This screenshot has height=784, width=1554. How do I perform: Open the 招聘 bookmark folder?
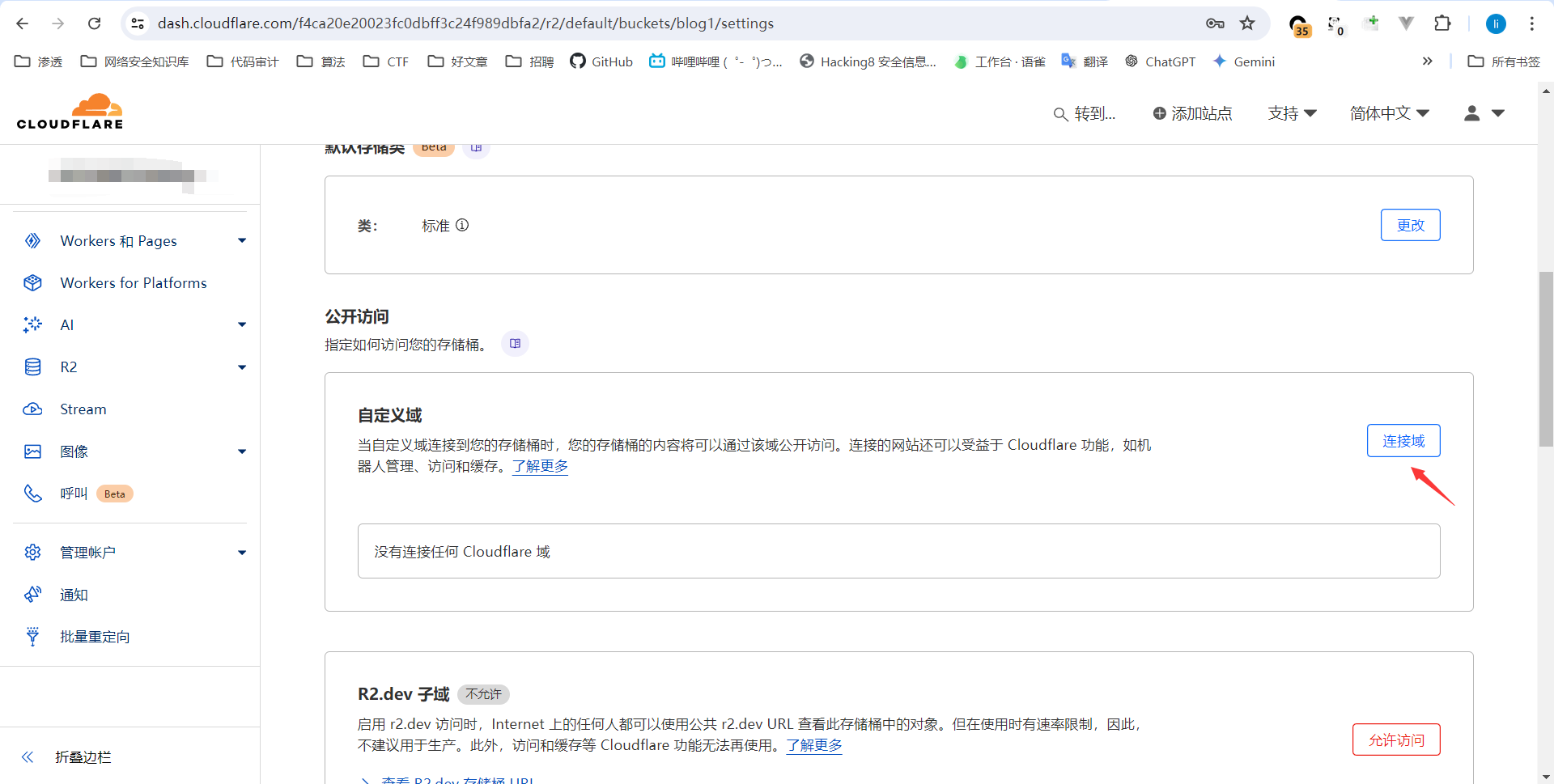[x=529, y=61]
